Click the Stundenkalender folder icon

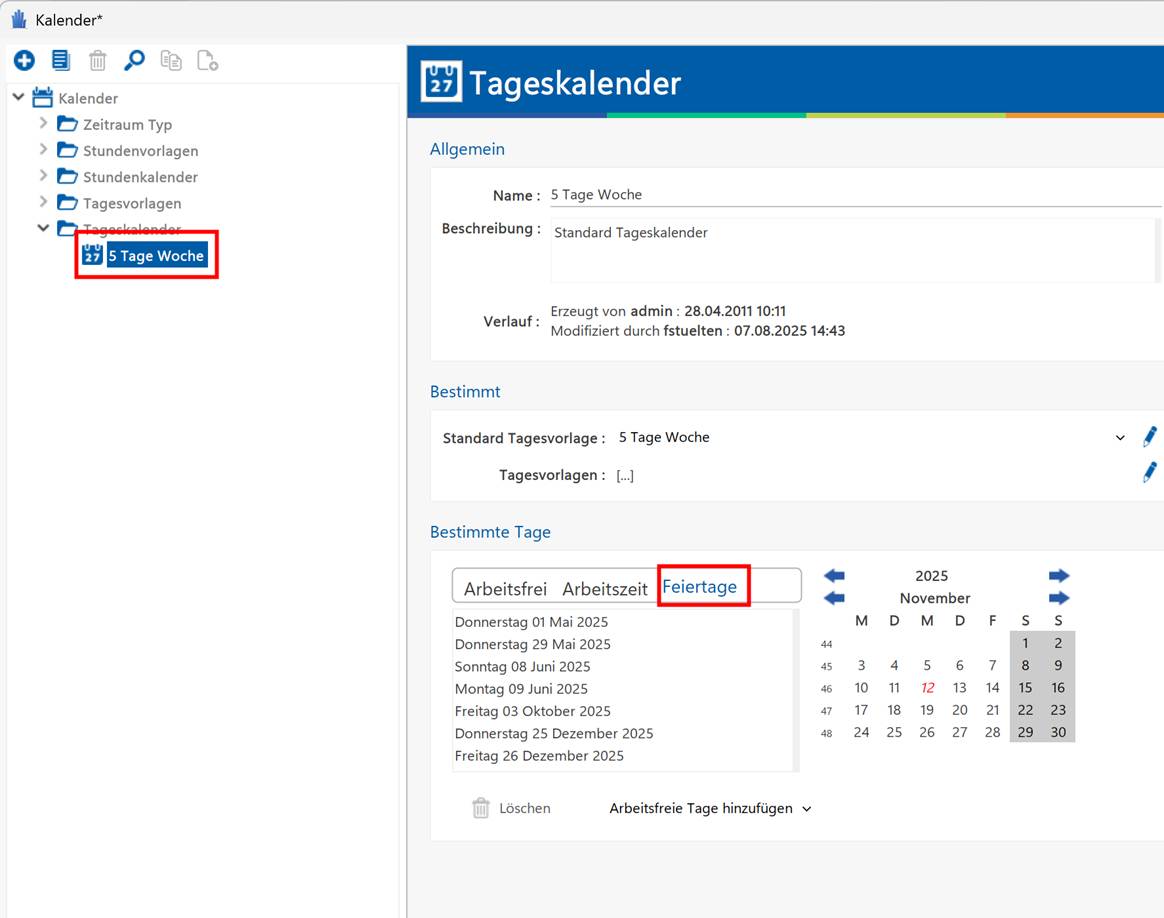point(68,176)
